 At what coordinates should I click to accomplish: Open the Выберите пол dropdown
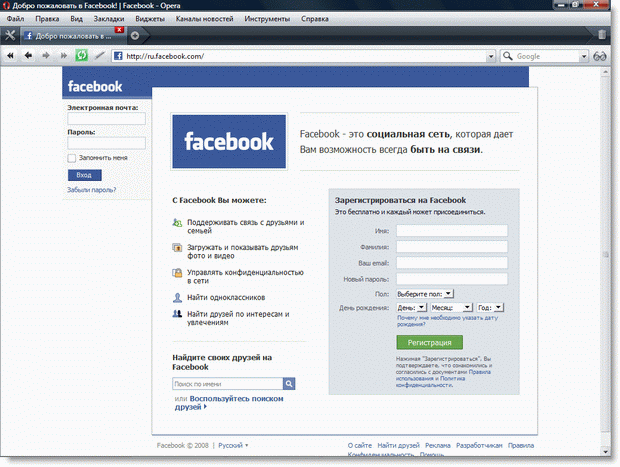425,294
